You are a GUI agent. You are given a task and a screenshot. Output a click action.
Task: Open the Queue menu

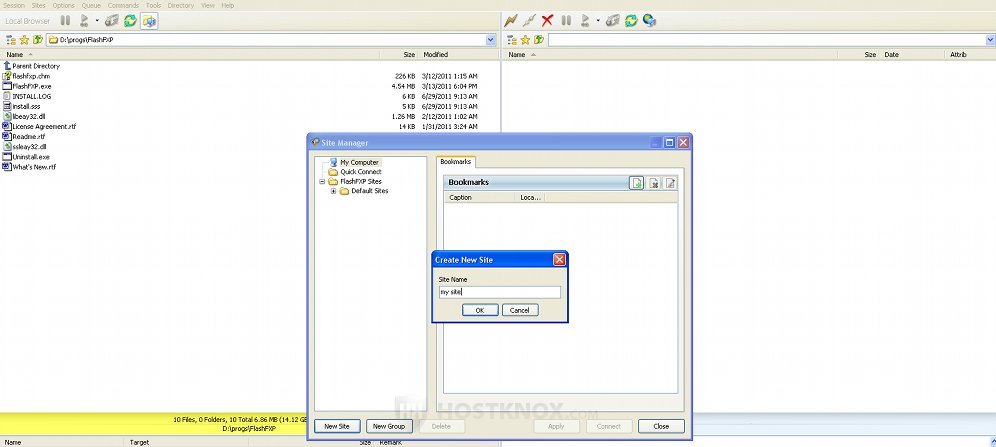(x=91, y=5)
